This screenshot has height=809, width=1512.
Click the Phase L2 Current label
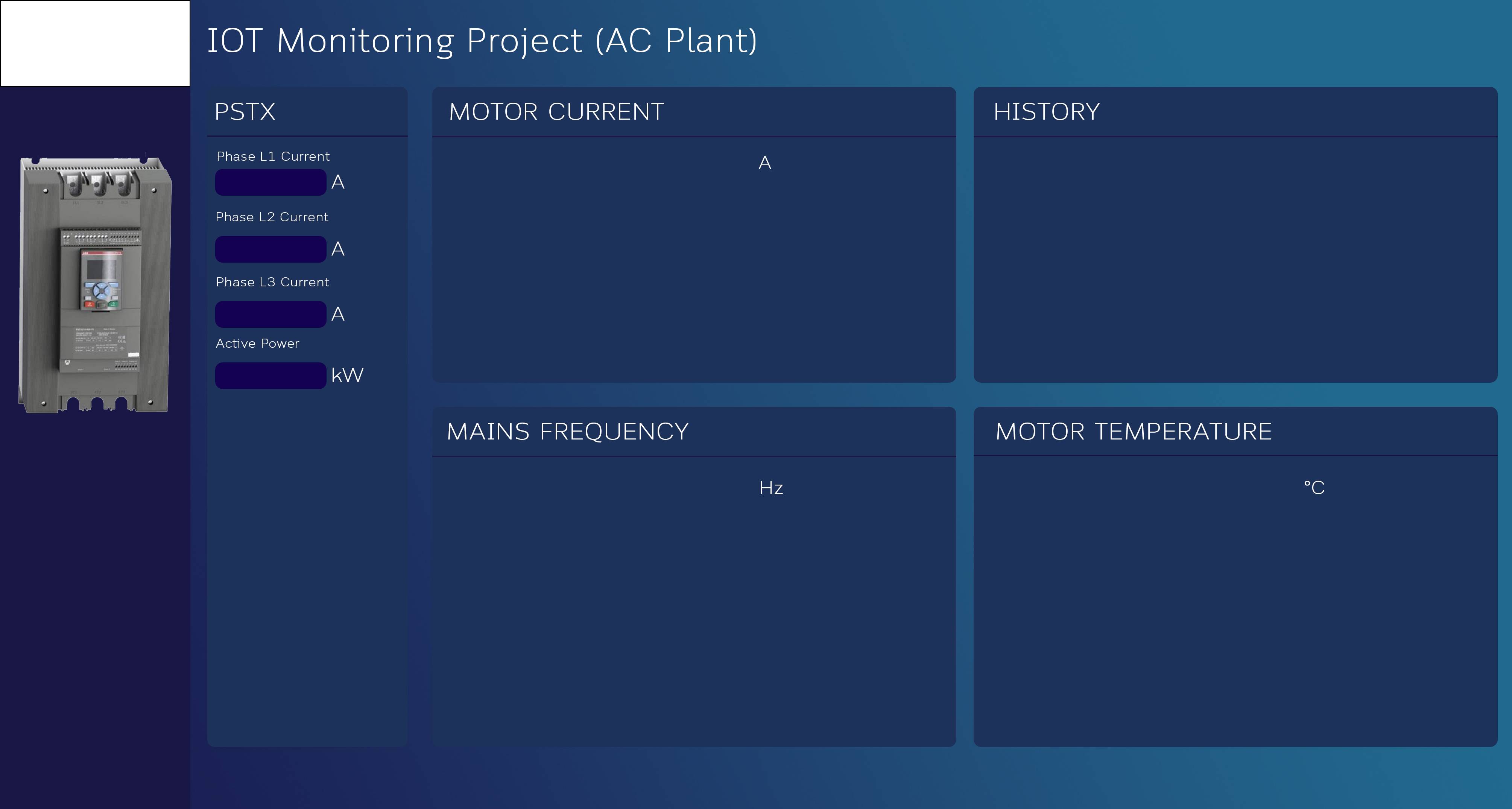[x=272, y=217]
